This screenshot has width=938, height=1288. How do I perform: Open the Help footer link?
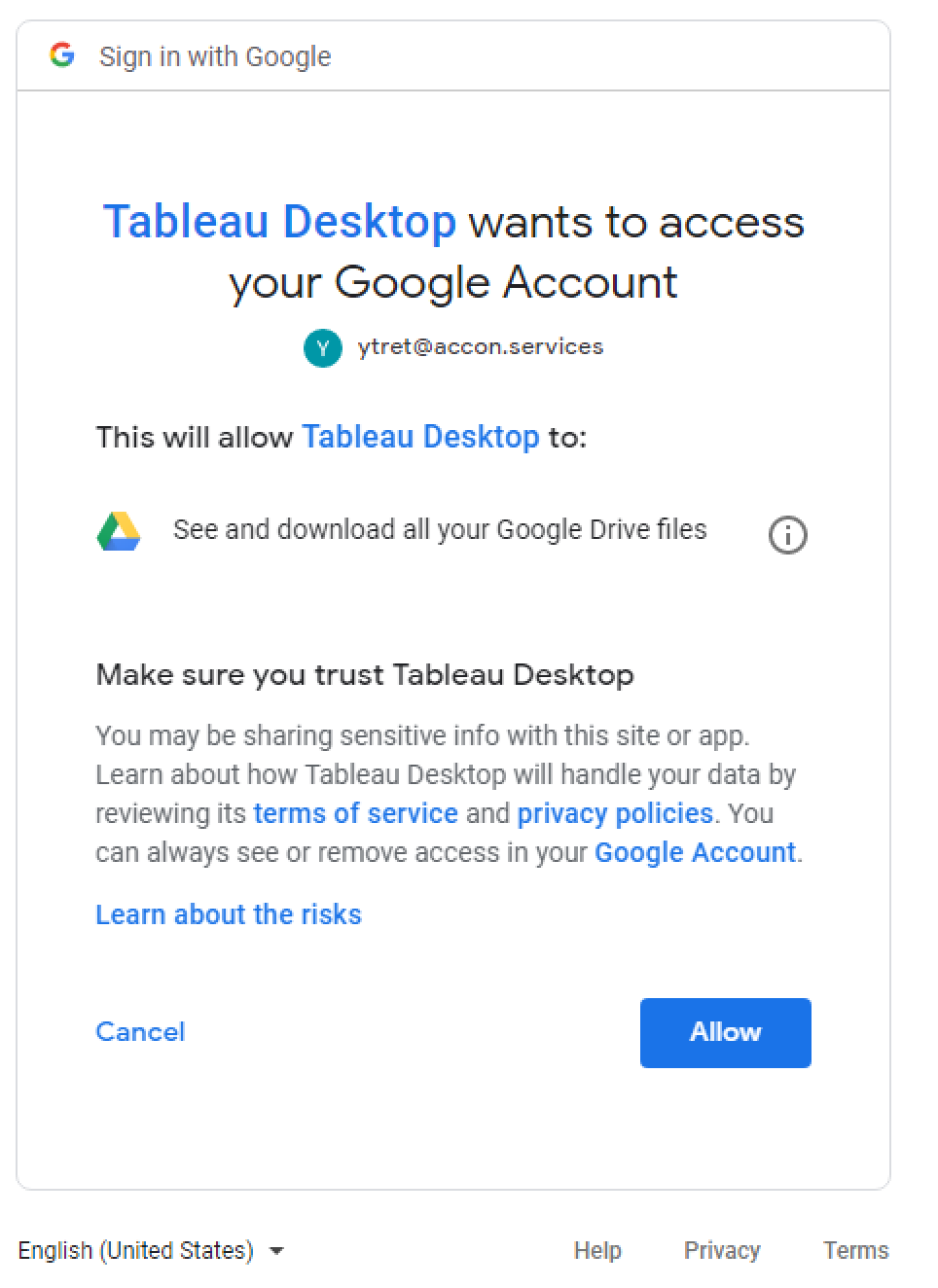pos(597,1250)
